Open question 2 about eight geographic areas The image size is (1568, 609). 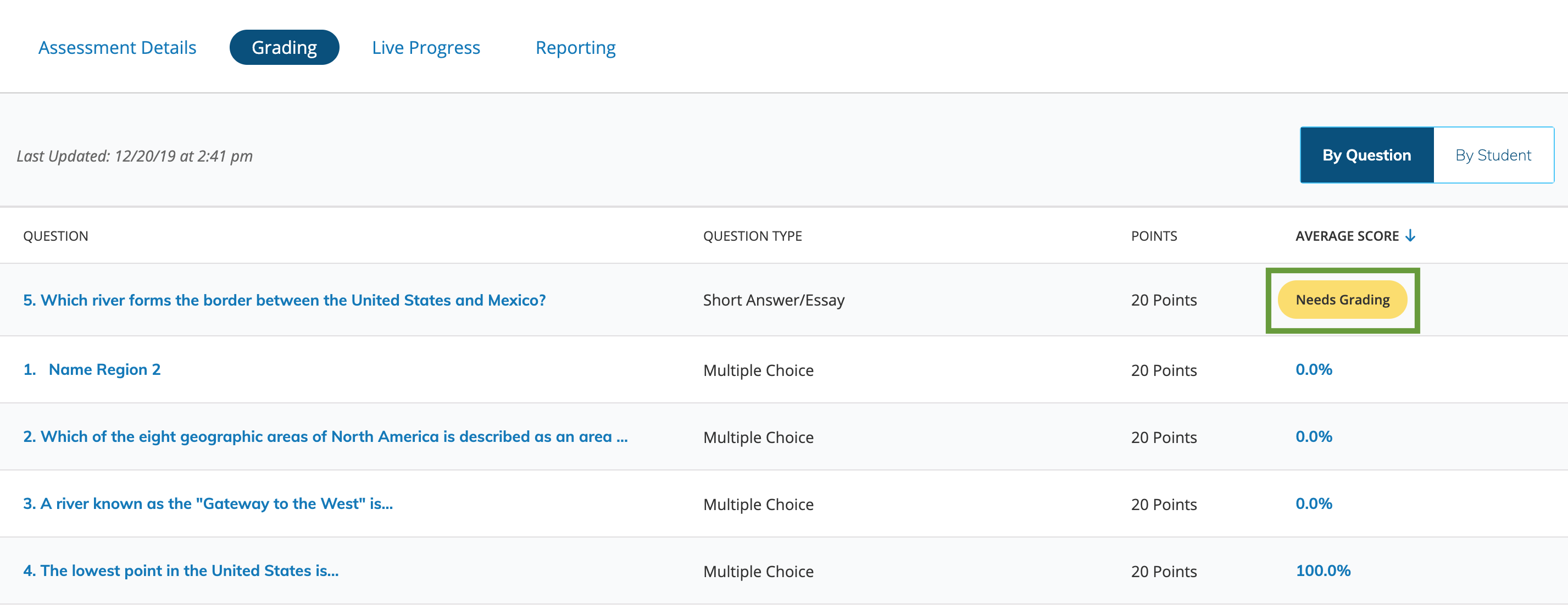pyautogui.click(x=325, y=436)
